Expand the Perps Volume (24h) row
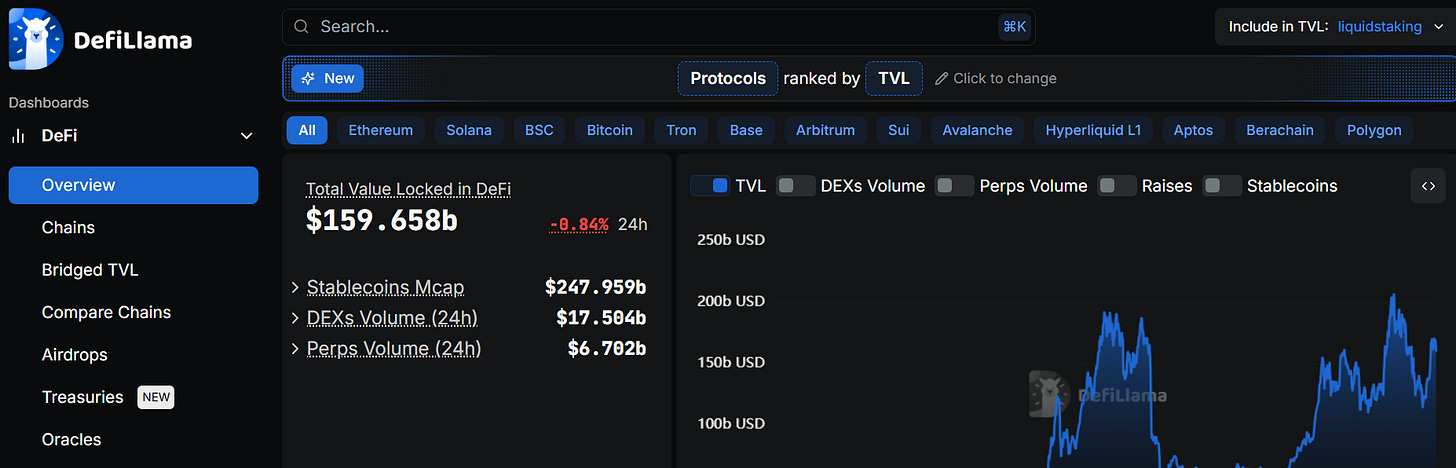The width and height of the screenshot is (1456, 468). point(295,349)
